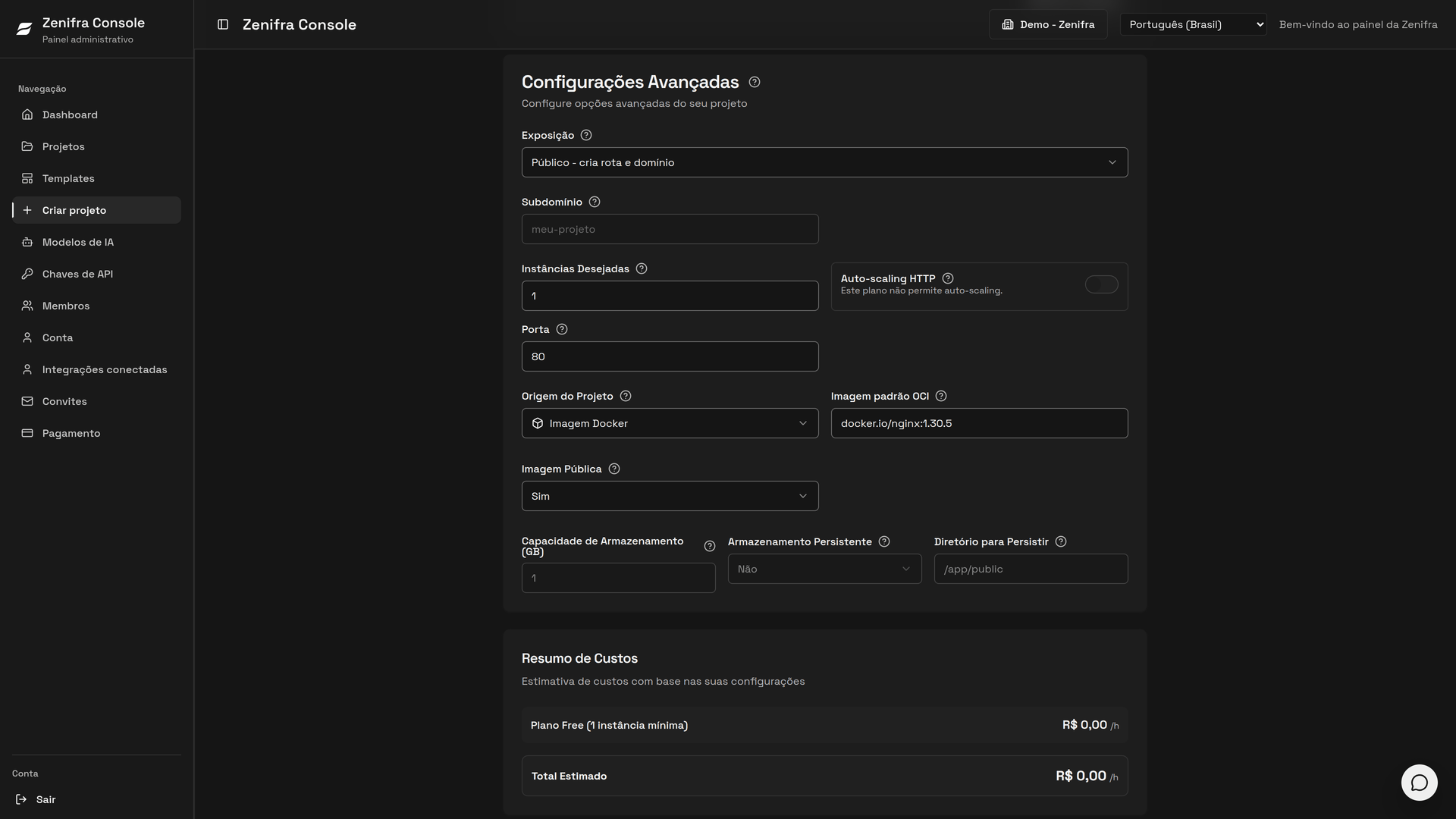Viewport: 1456px width, 819px height.
Task: Click the Instâncias Desejadas input field
Action: [670, 296]
